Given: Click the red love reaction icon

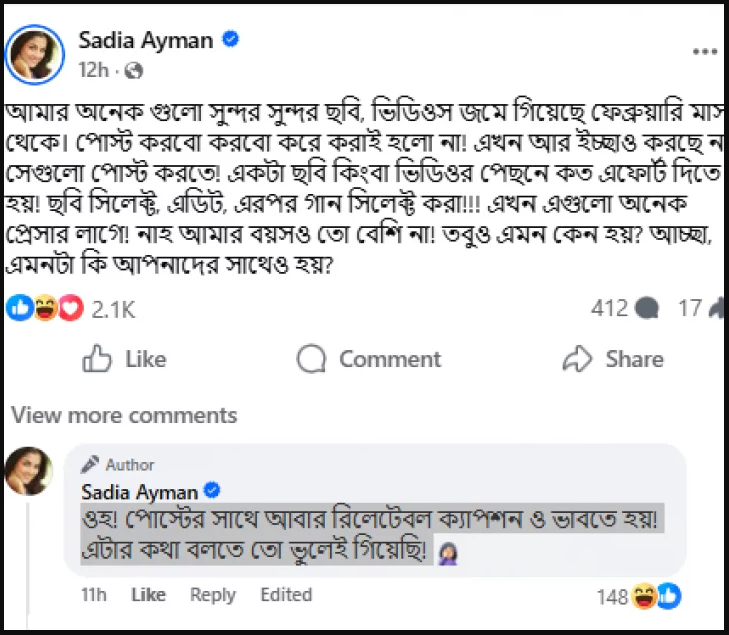Looking at the screenshot, I should click(x=69, y=309).
